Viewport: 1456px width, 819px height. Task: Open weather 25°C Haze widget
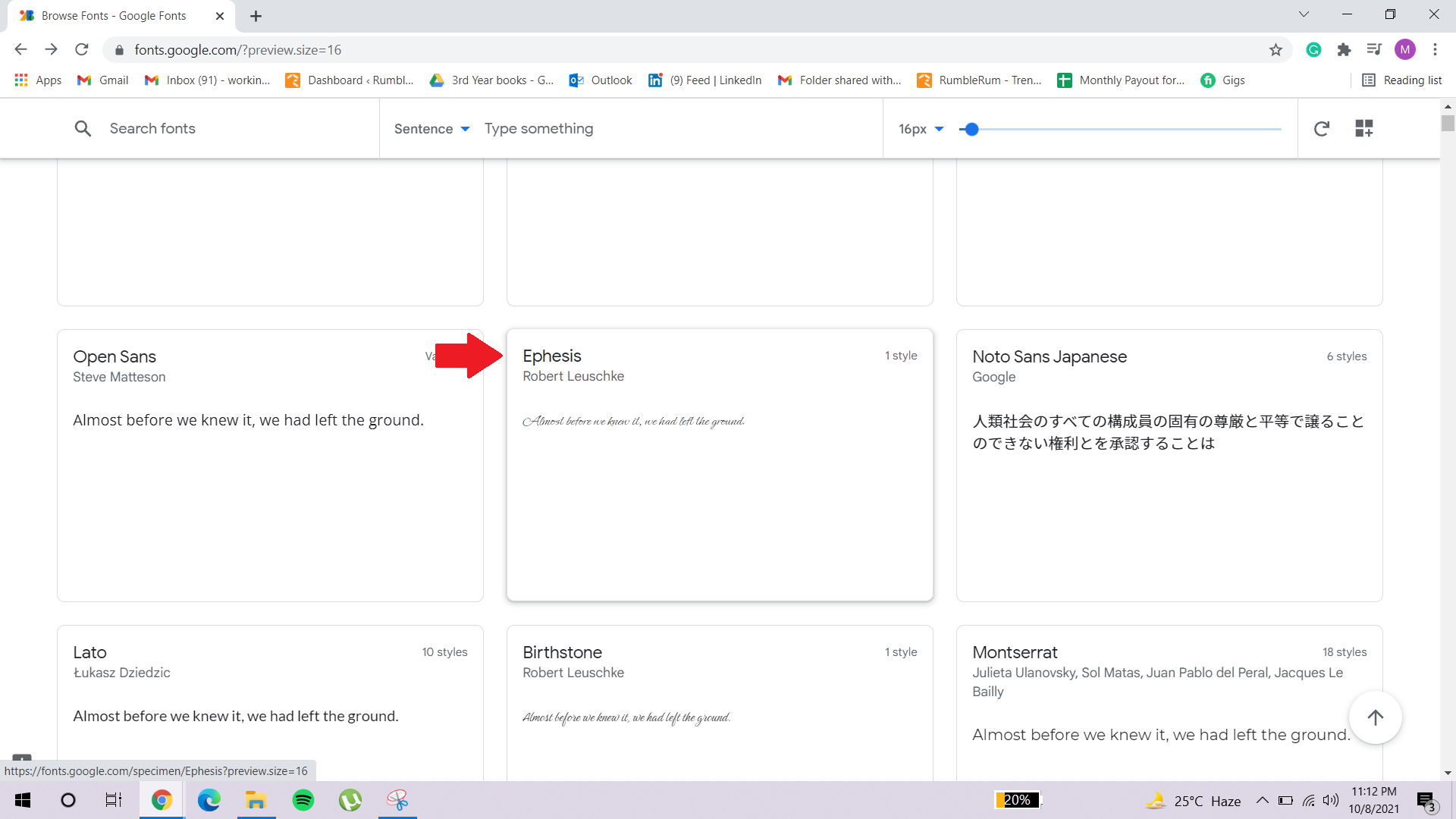[1192, 801]
